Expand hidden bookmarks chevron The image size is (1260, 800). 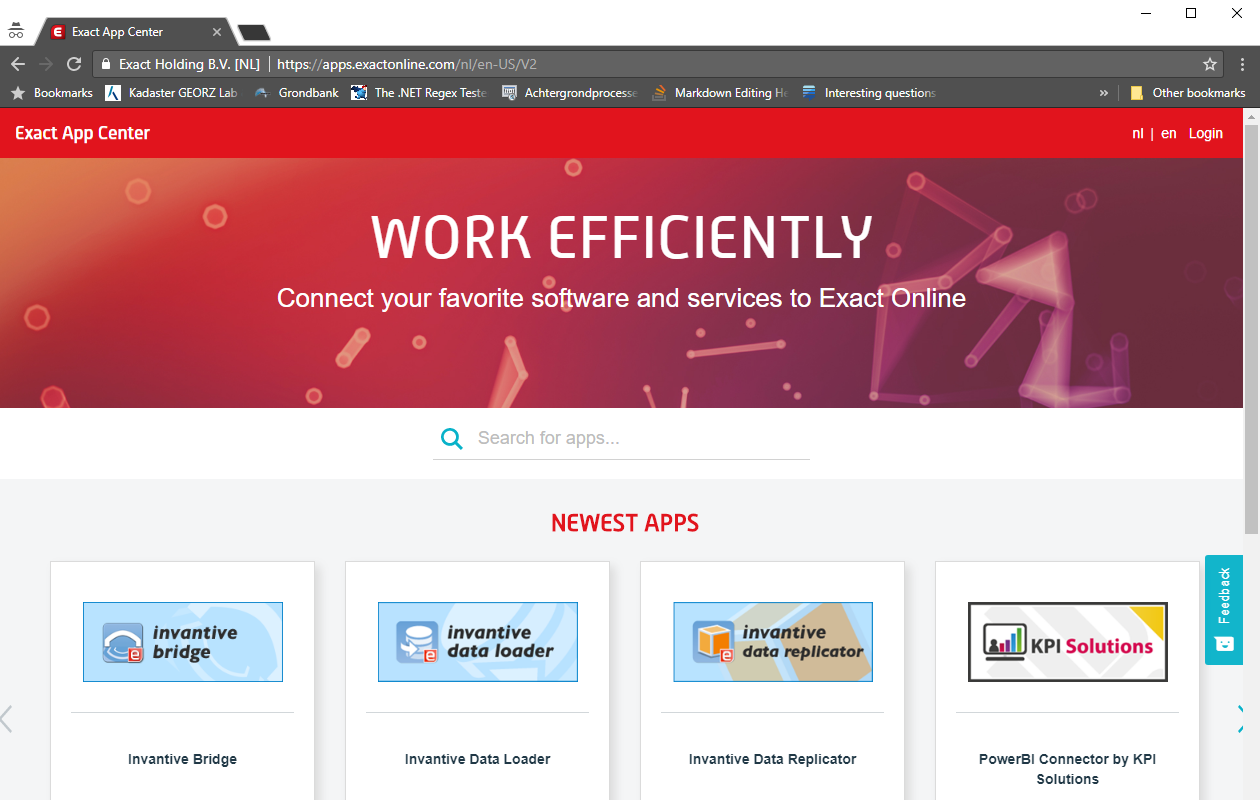[1104, 93]
